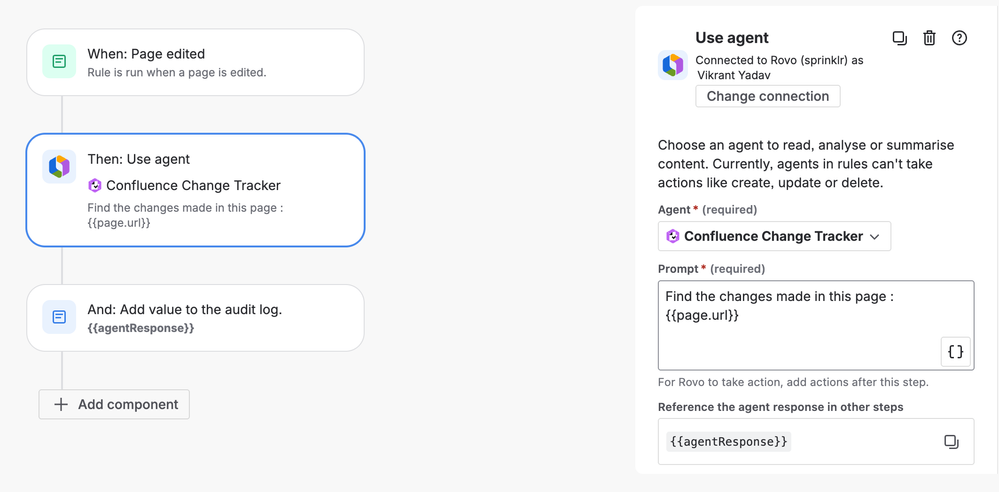Select the When: Page edited trigger card

pos(195,62)
